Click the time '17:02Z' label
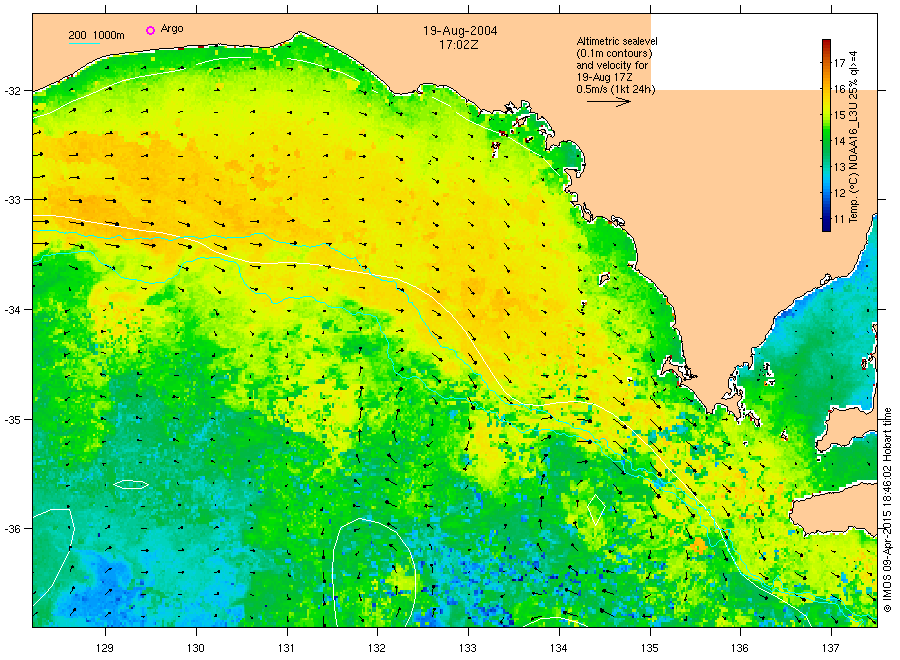Screen dimensions: 900x660 [x=459, y=44]
